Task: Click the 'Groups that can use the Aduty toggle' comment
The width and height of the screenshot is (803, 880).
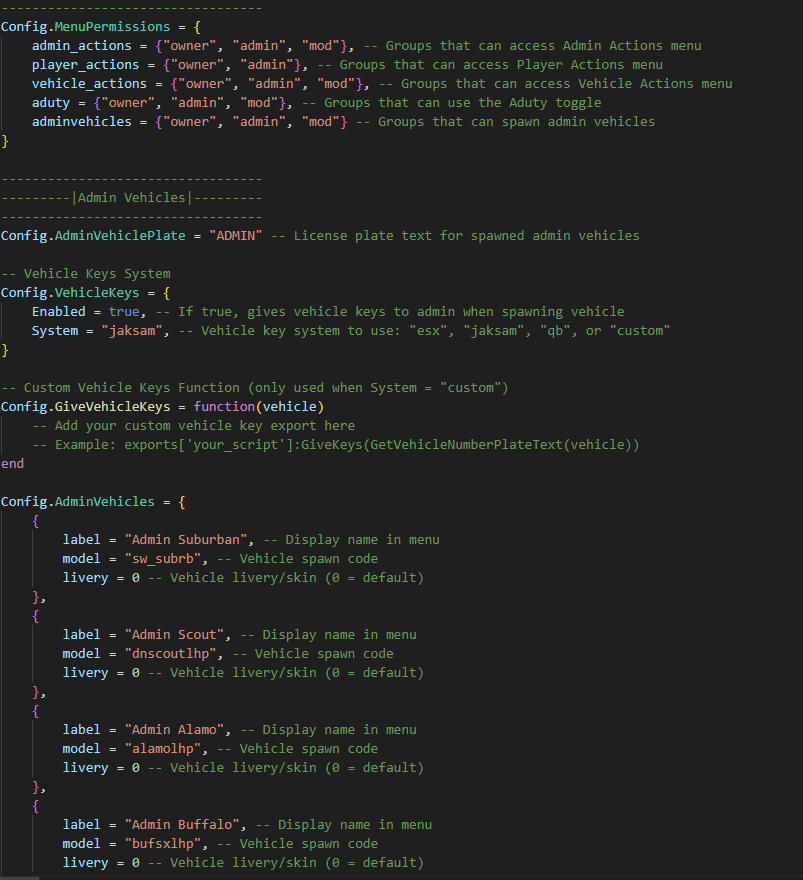Action: (452, 103)
